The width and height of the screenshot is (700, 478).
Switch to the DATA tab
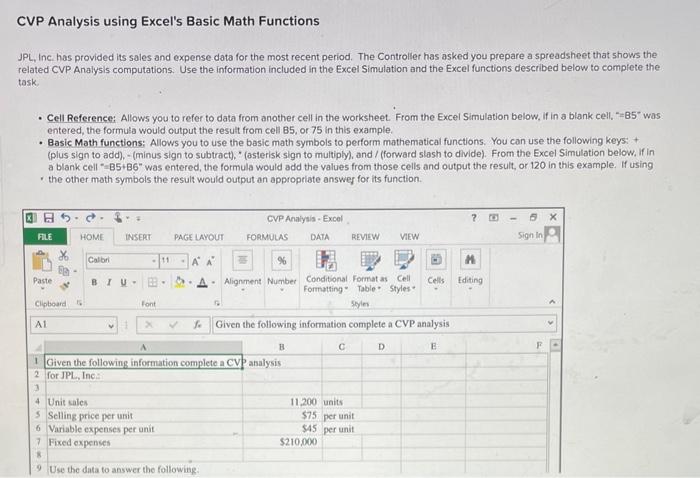(320, 237)
